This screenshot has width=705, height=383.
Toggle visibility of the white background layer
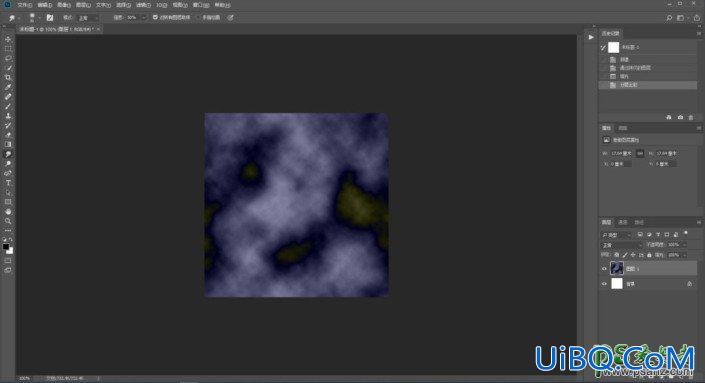coord(604,284)
